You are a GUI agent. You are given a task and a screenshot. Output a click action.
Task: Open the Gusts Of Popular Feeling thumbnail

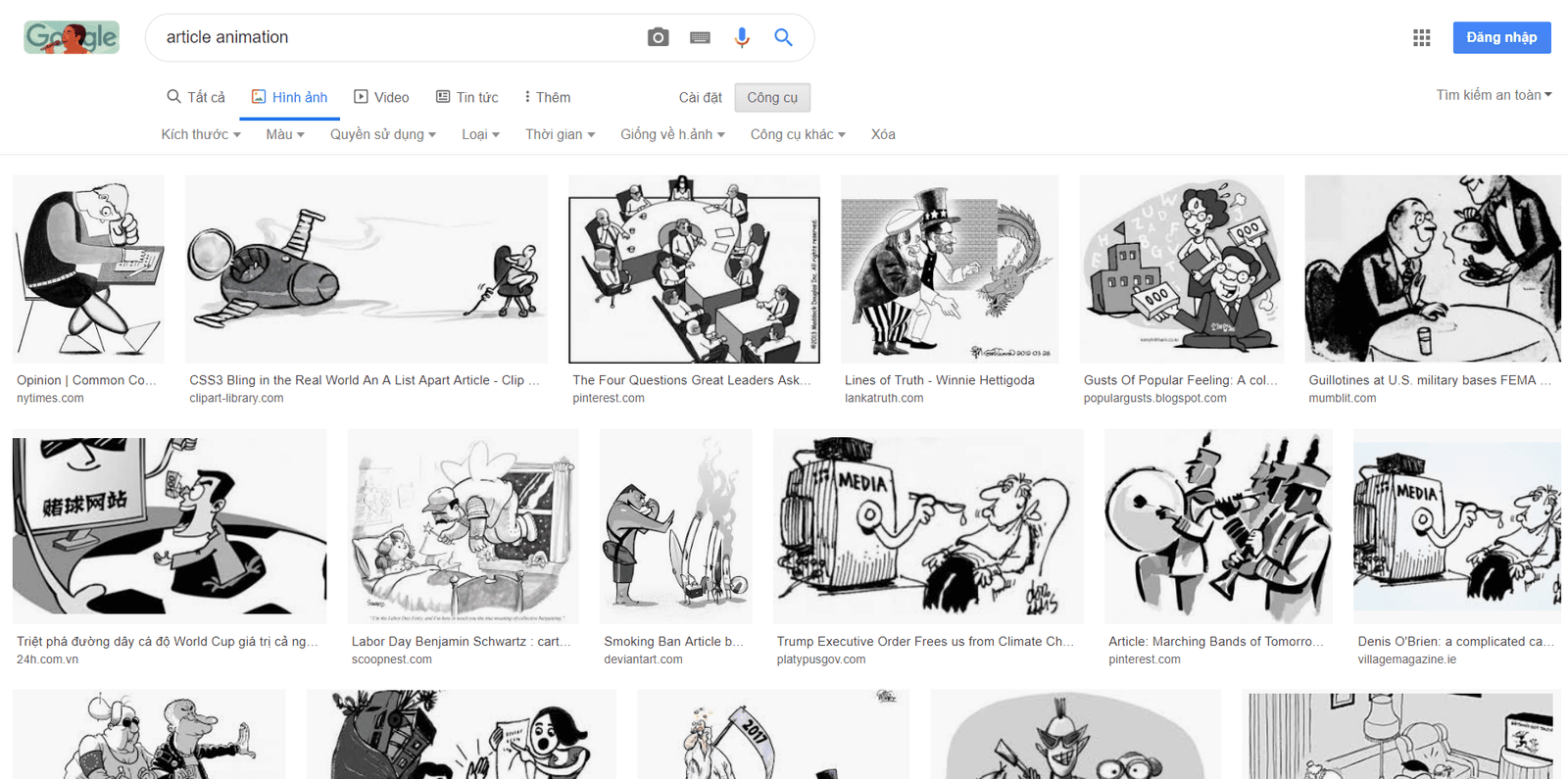click(x=1182, y=269)
